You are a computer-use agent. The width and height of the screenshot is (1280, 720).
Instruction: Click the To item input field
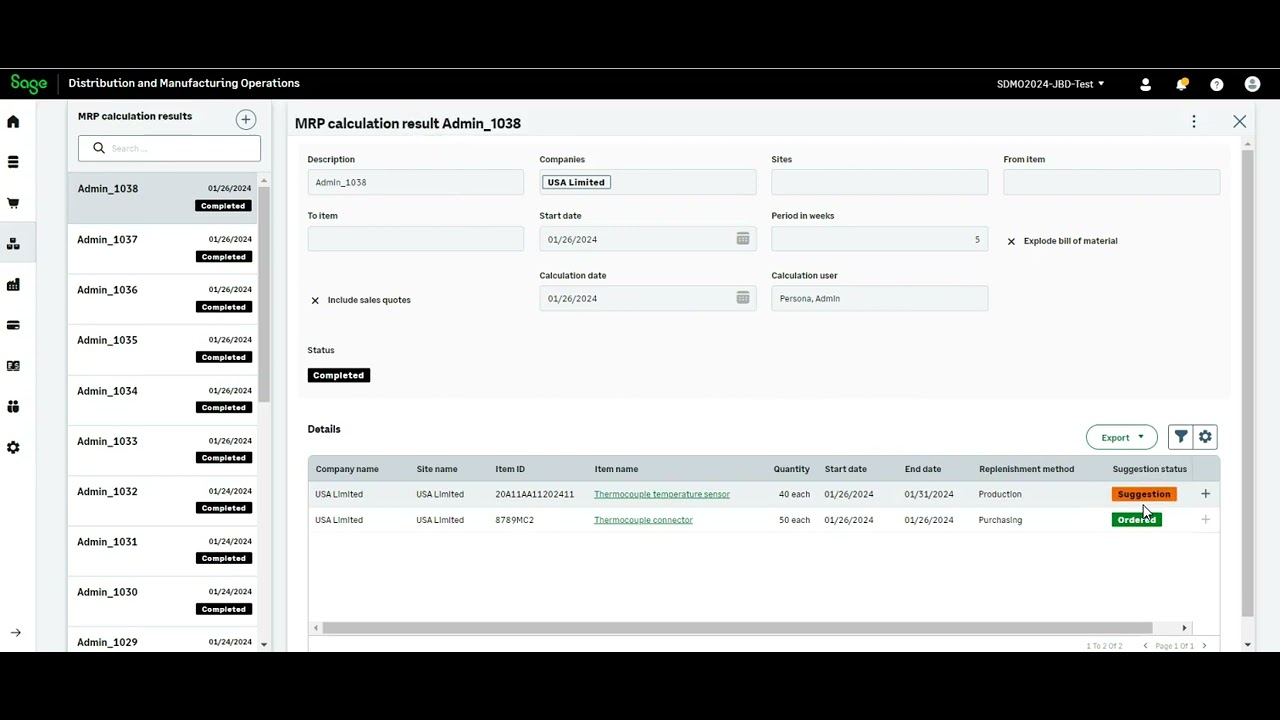pyautogui.click(x=415, y=239)
